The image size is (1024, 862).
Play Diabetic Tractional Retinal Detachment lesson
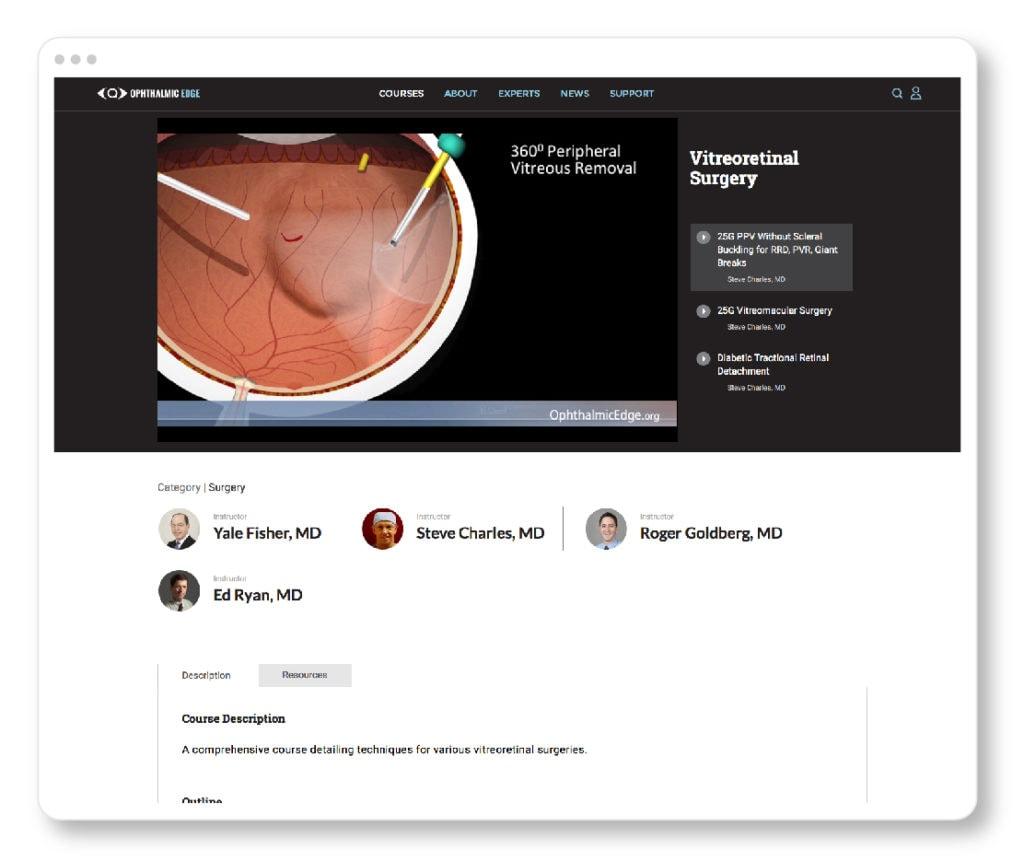pos(703,358)
